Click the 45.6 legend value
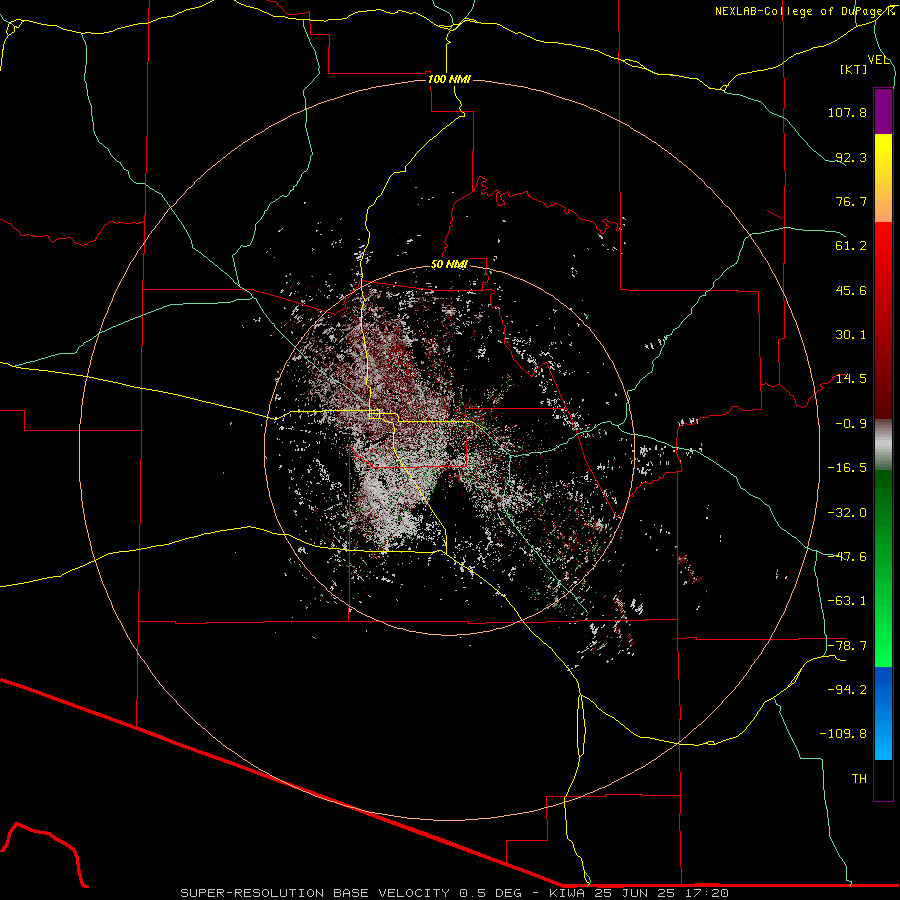Screen dimensions: 900x900 pos(851,290)
